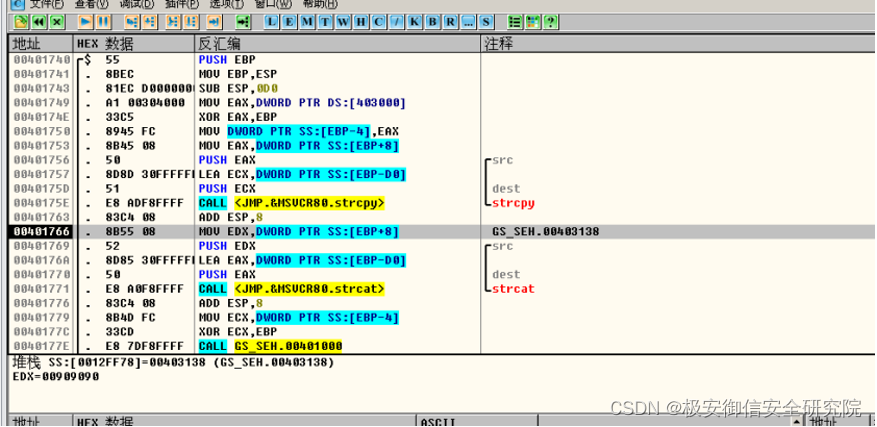Open References window with R button

[450, 22]
